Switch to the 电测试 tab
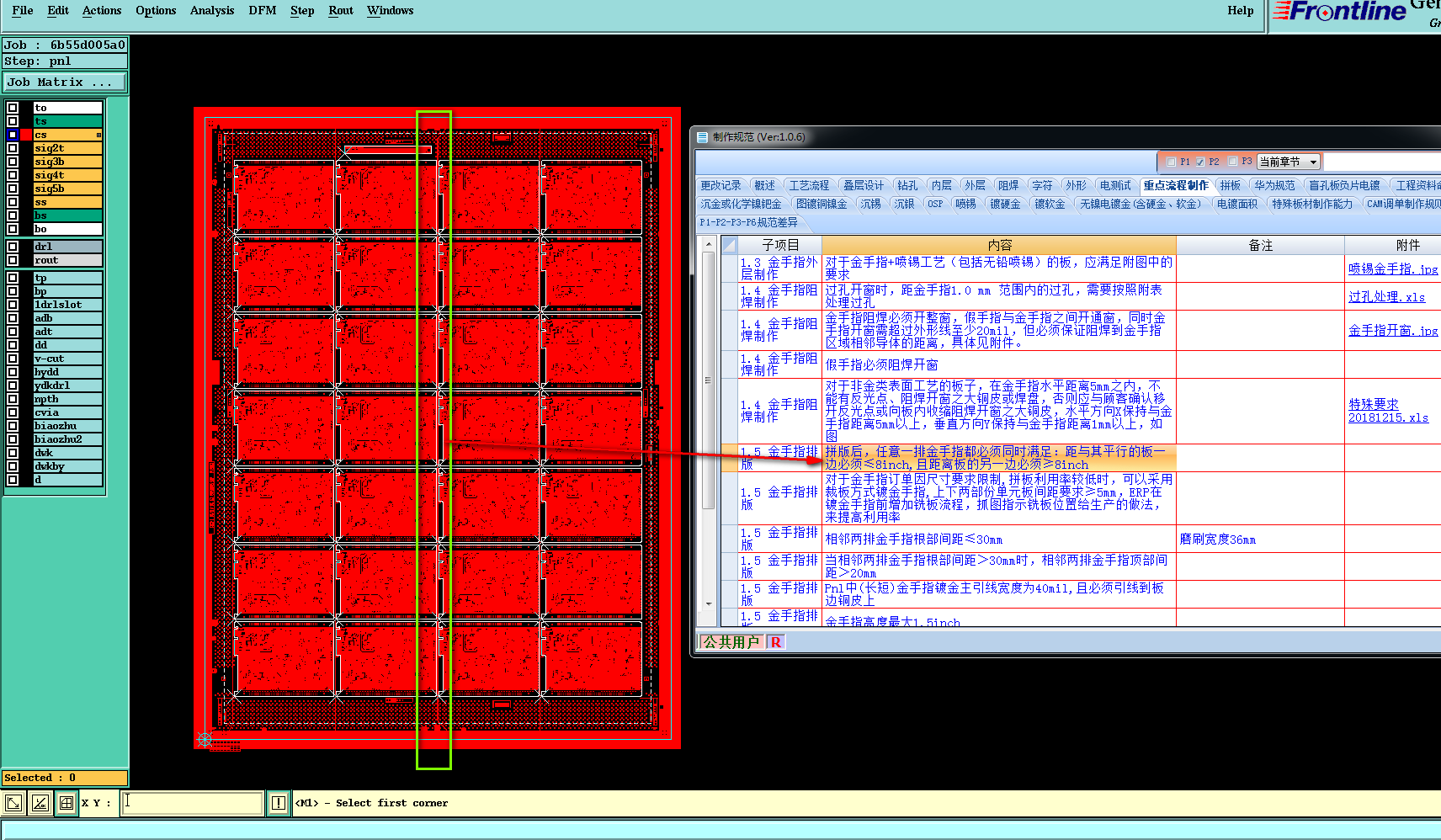Viewport: 1441px width, 840px height. [x=1115, y=185]
